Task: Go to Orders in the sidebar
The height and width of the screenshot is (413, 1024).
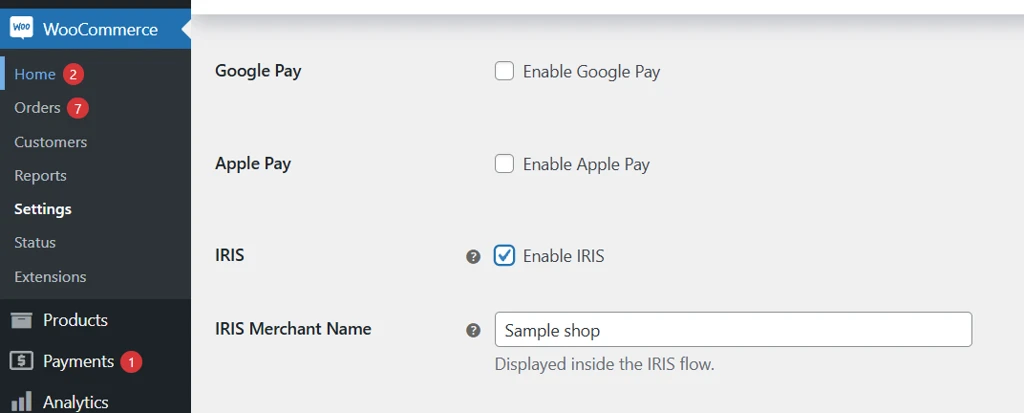Action: click(37, 108)
